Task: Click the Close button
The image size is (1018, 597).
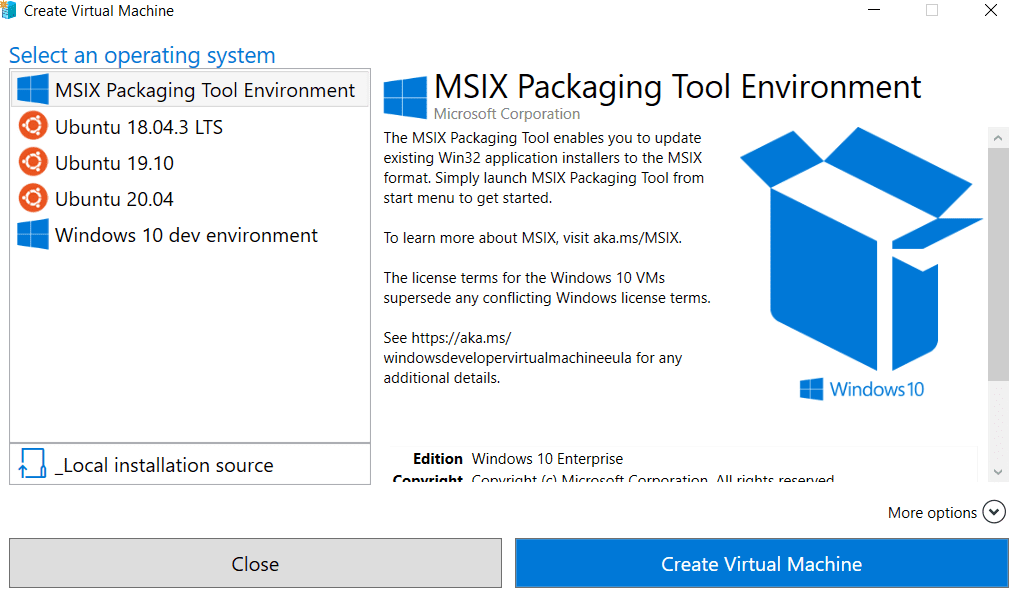Action: tap(255, 563)
